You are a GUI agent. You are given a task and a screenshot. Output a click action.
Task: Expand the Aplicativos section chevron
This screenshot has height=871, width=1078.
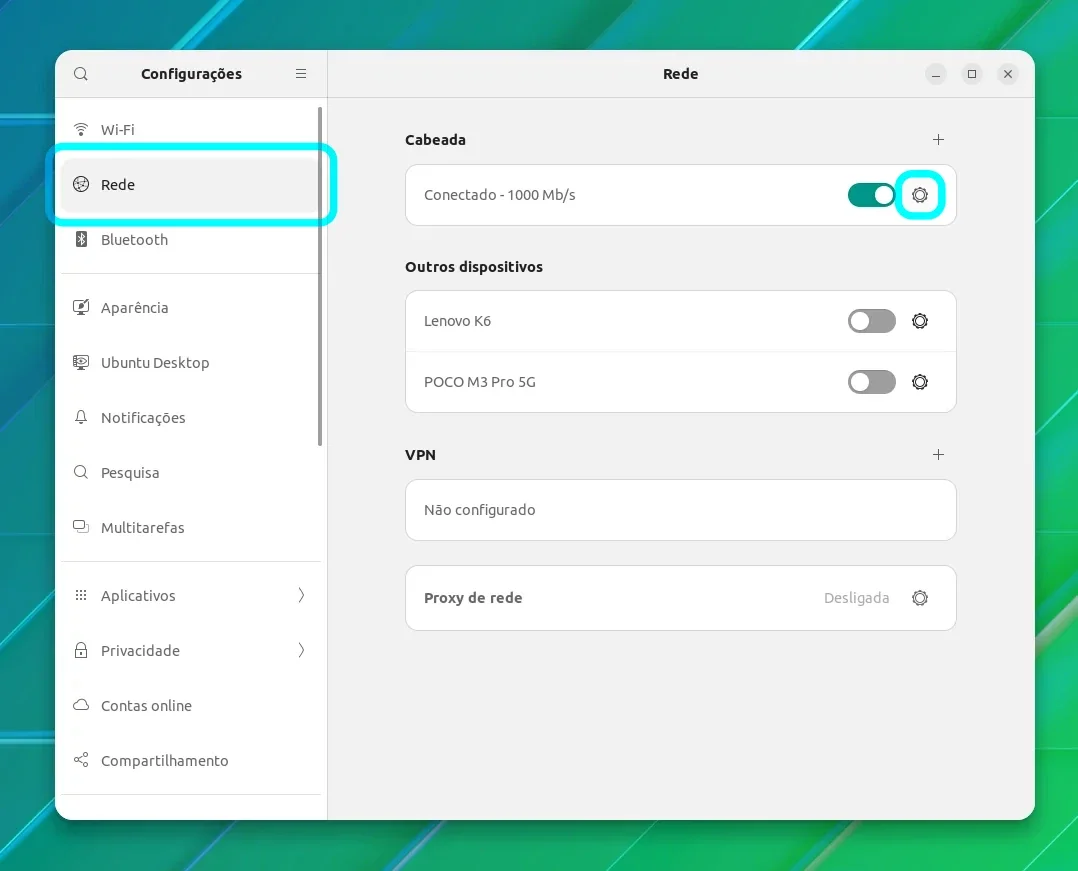coord(301,595)
